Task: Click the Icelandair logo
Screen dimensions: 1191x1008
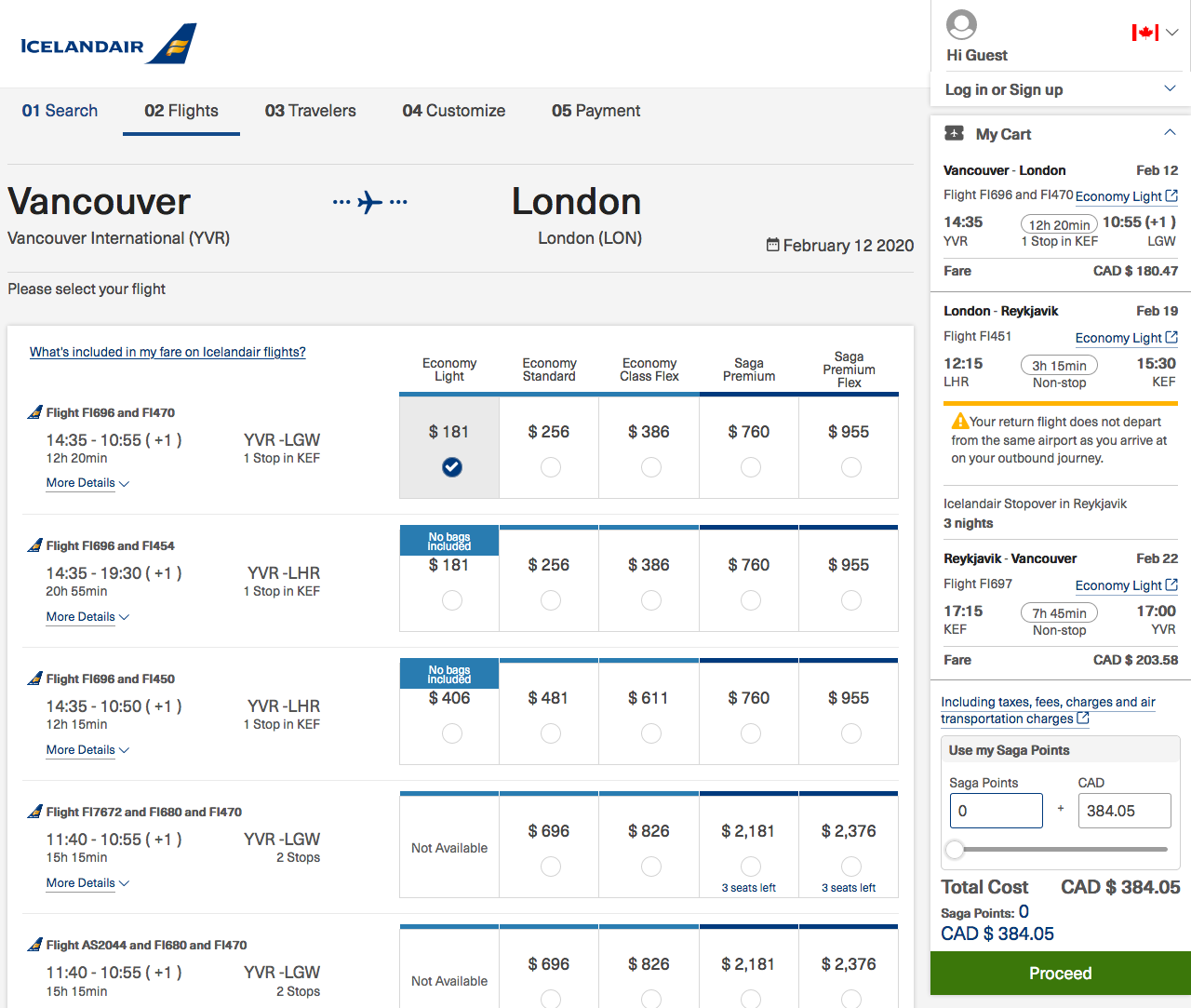Action: (105, 43)
